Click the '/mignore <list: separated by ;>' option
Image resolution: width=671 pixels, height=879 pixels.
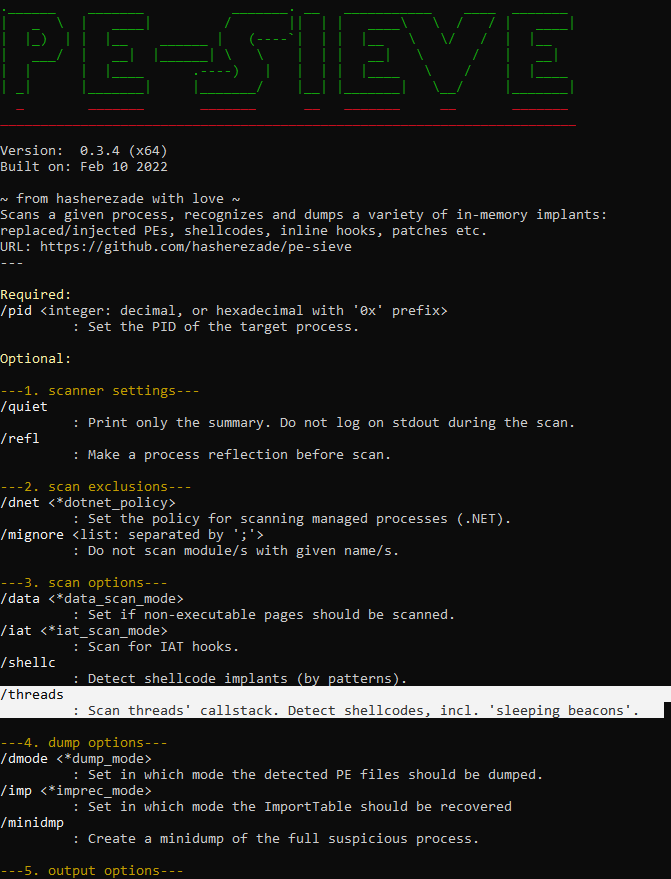pyautogui.click(x=132, y=534)
